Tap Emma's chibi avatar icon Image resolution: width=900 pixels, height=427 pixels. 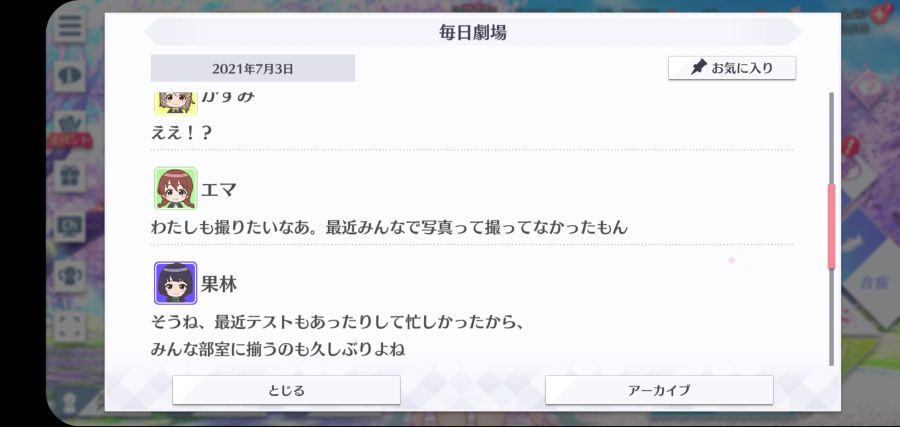click(176, 188)
